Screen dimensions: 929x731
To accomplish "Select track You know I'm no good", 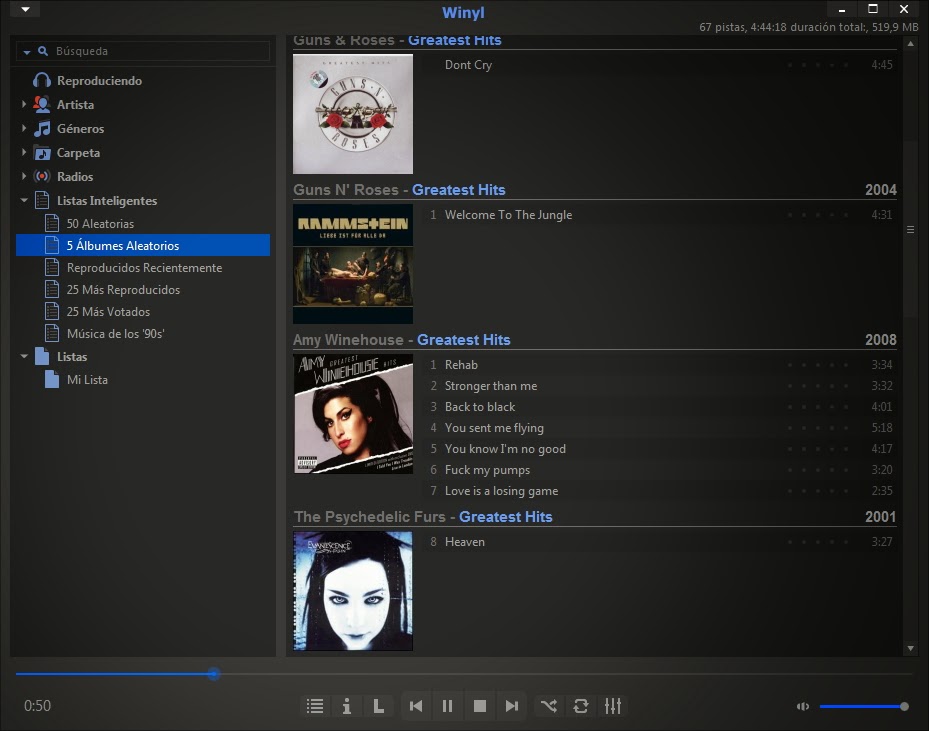I will coord(660,448).
